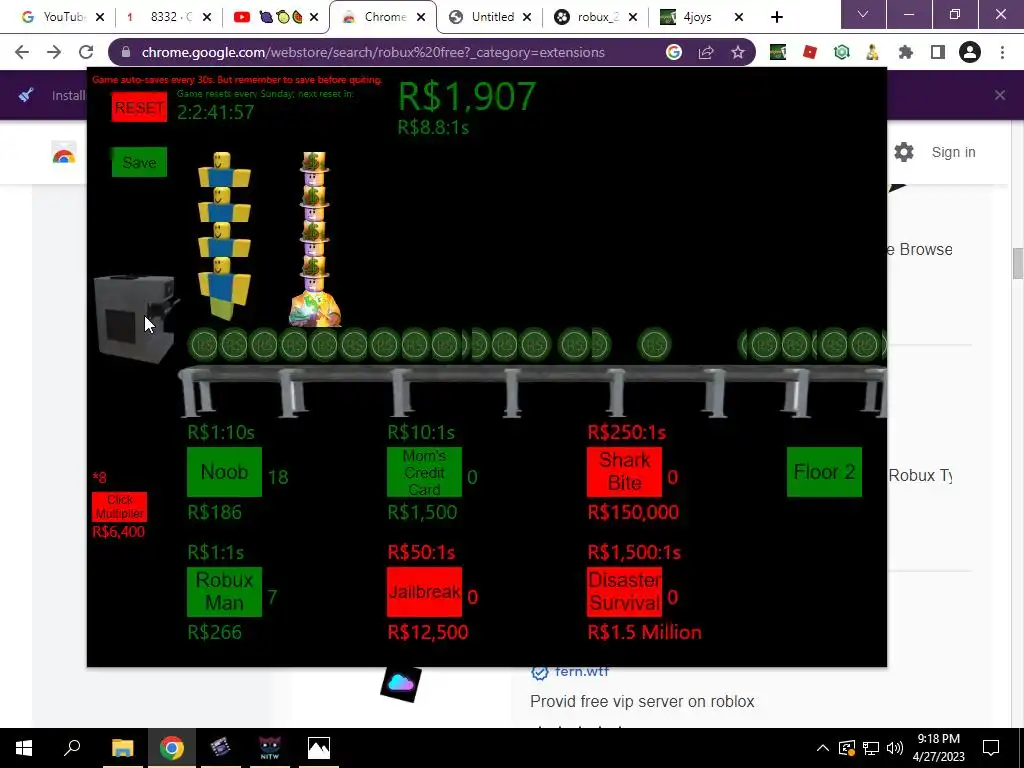Open the fern.wtf publisher link

582,671
